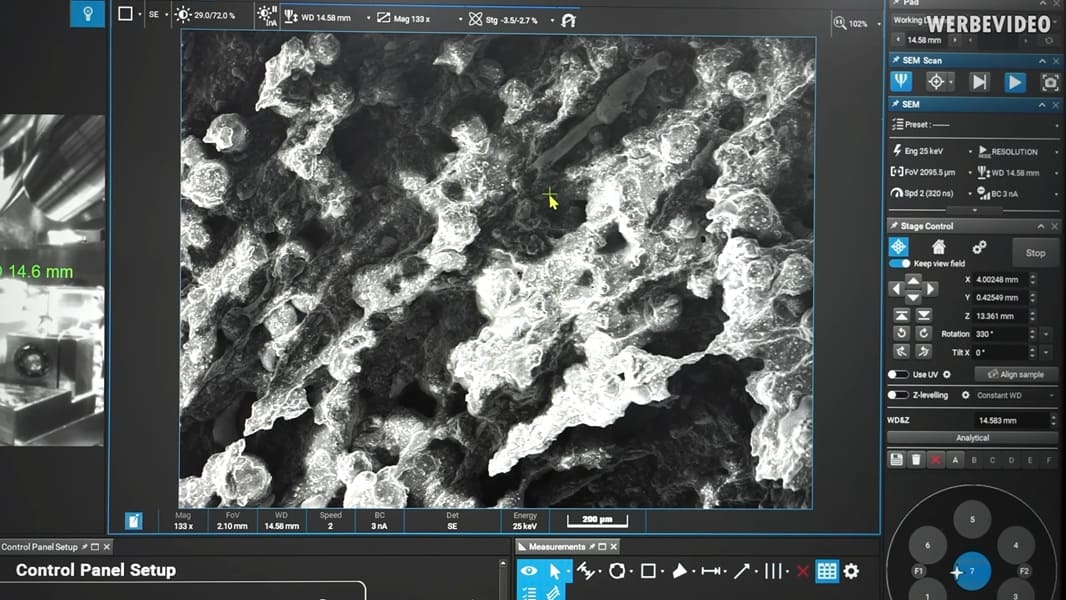Open the WD 14.58 mm toolbar dropdown arrow
Viewport: 1066px width, 600px height.
pos(368,18)
